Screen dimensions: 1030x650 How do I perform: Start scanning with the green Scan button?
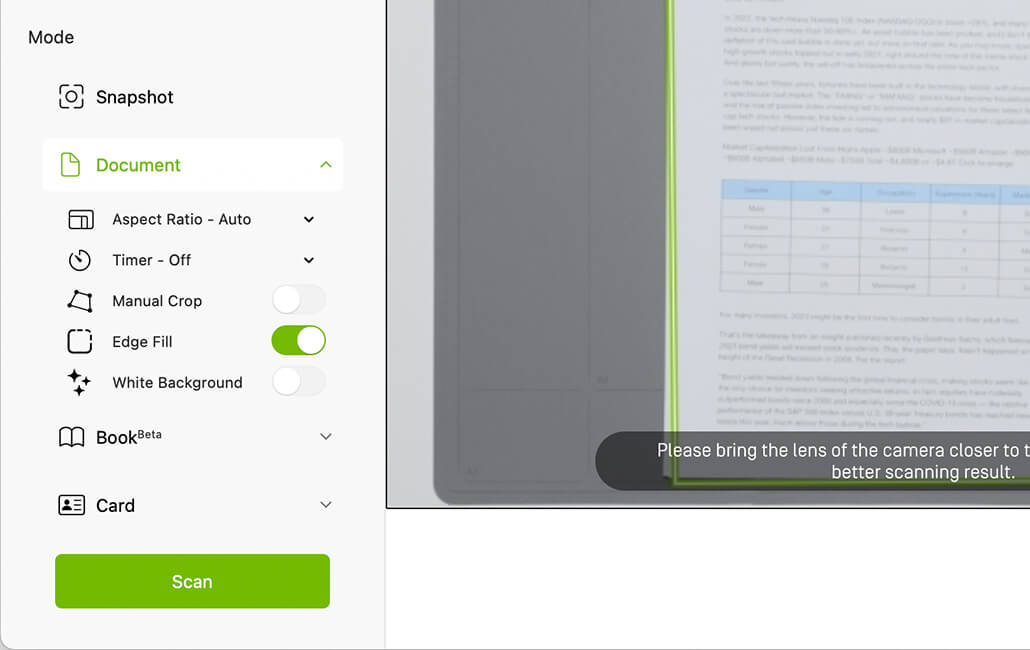click(x=192, y=581)
